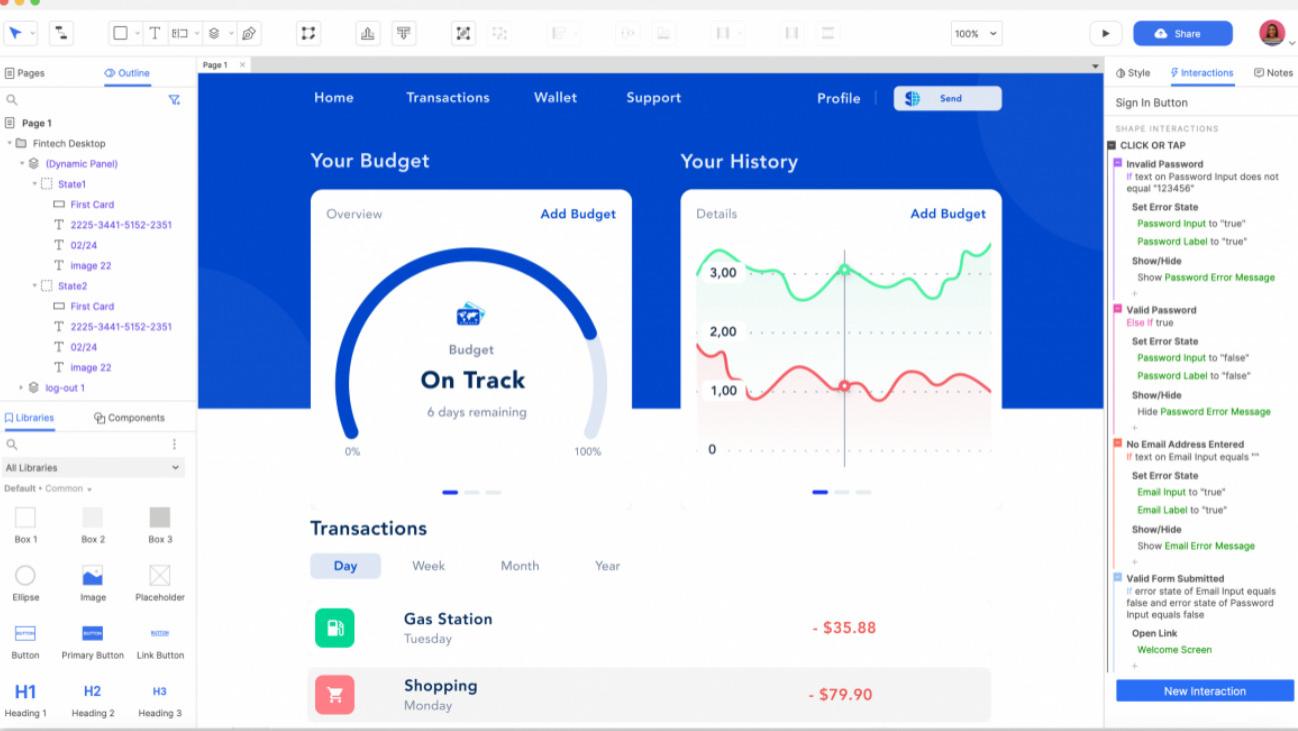Choose the connector tool in toolbar
This screenshot has width=1298, height=731.
click(x=61, y=33)
